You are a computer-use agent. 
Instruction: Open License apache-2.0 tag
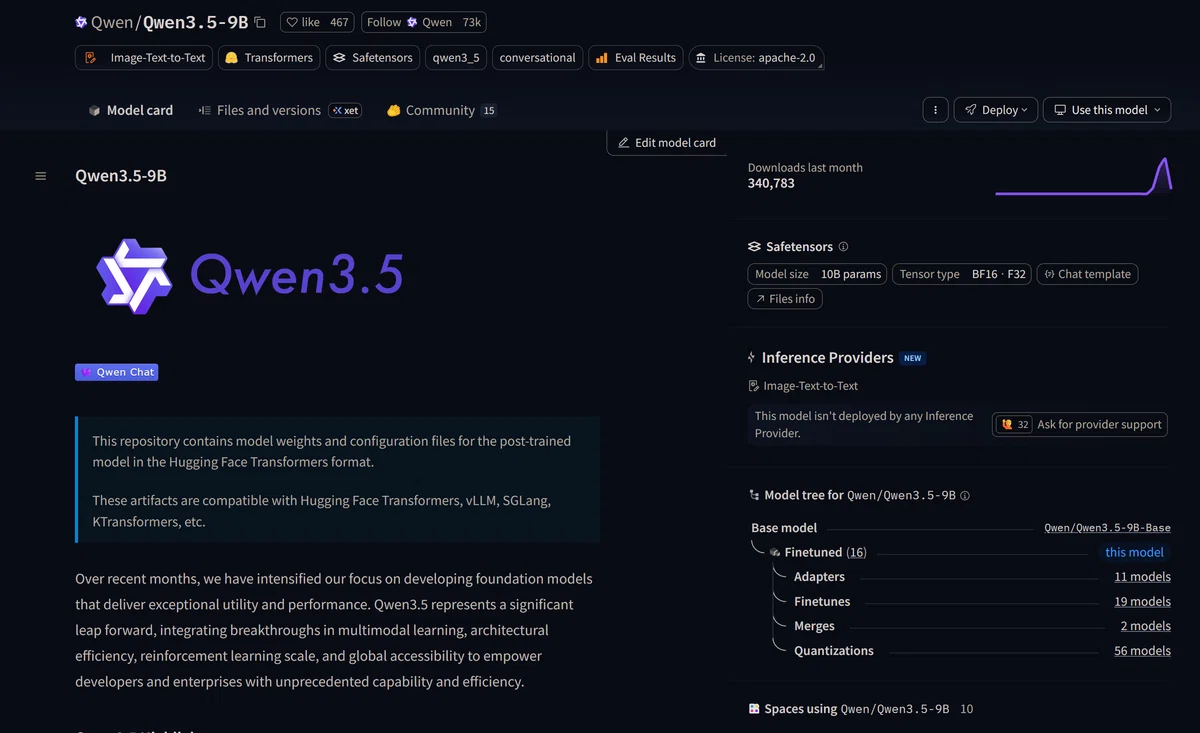click(x=756, y=58)
